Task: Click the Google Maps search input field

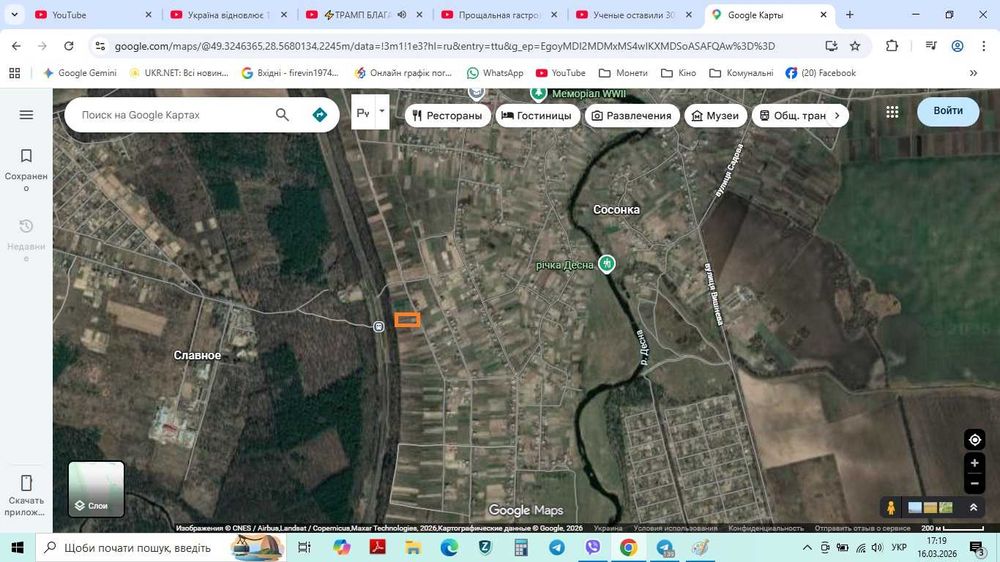Action: pyautogui.click(x=172, y=115)
